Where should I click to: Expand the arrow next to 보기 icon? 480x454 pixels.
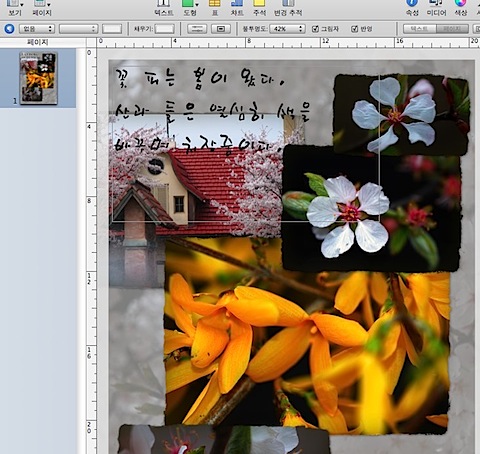[22, 4]
